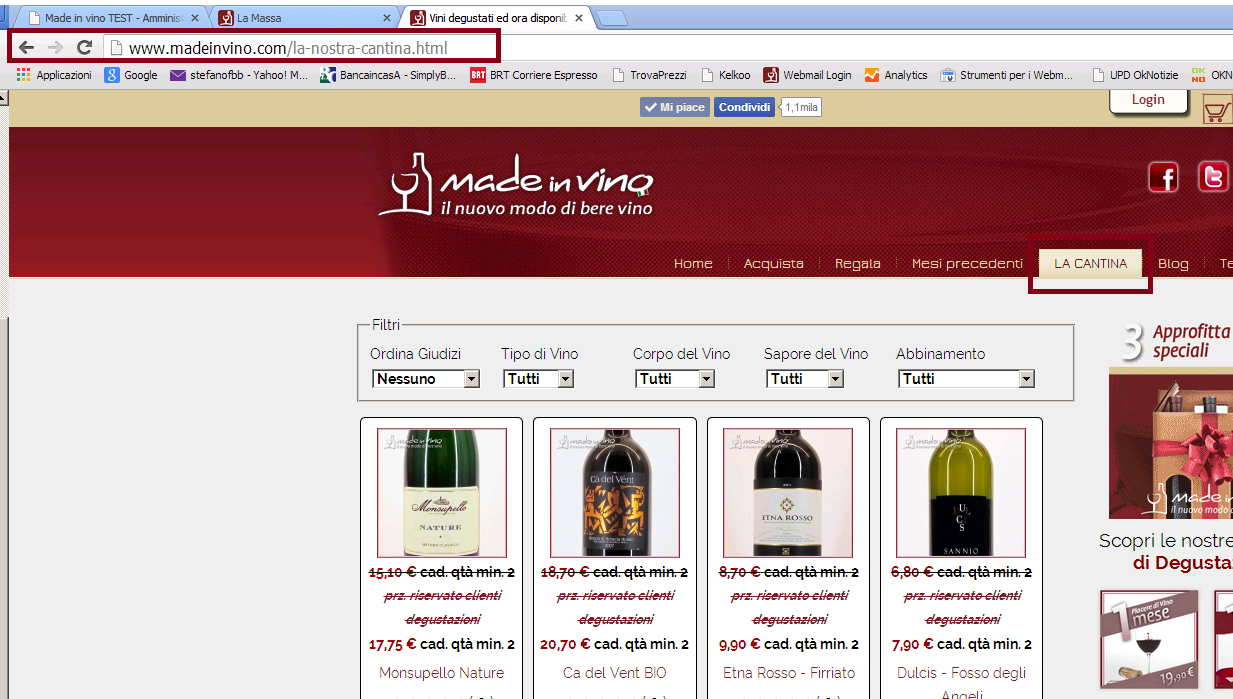Open the Twitter social icon

click(1214, 177)
